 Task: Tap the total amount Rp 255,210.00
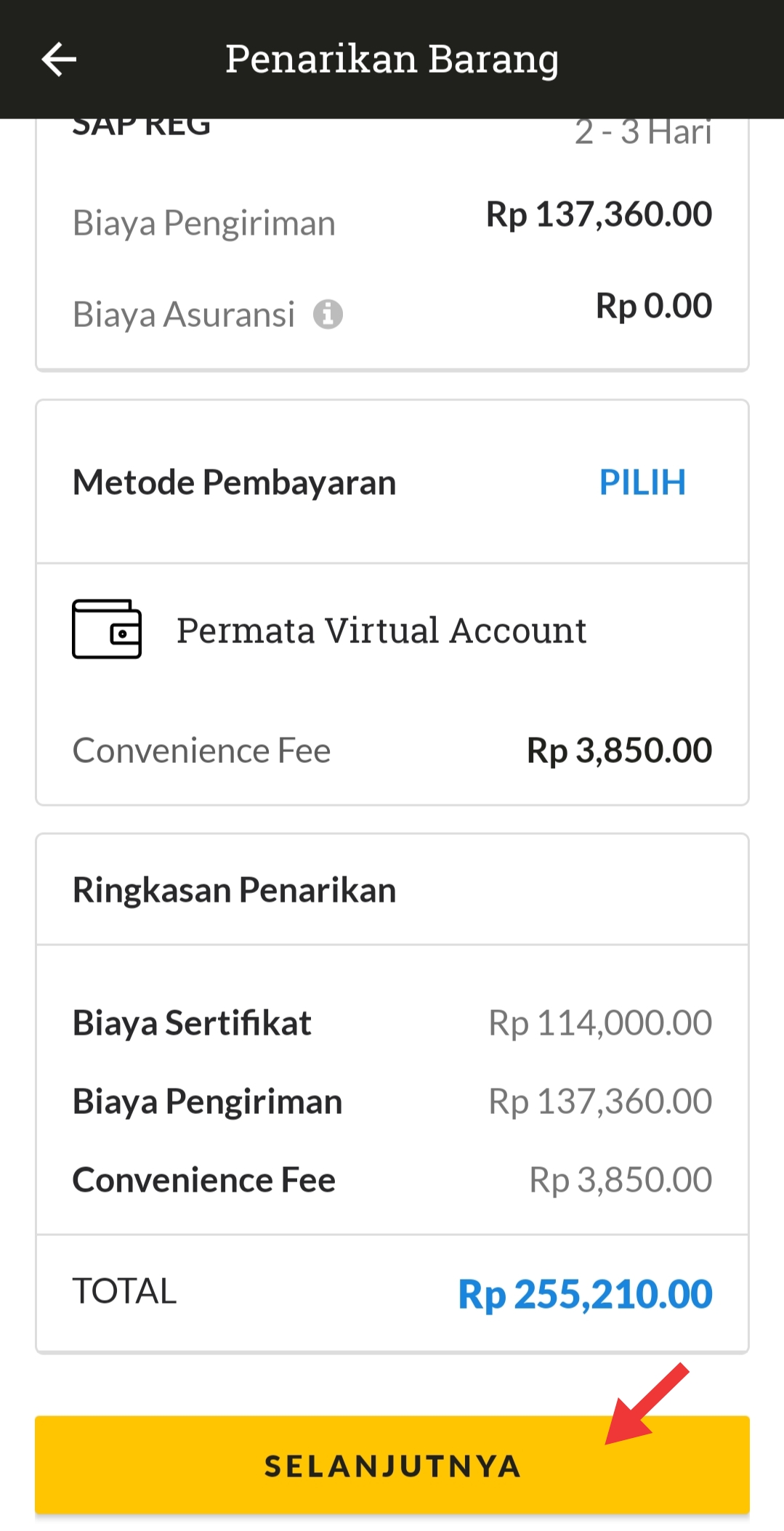585,1294
